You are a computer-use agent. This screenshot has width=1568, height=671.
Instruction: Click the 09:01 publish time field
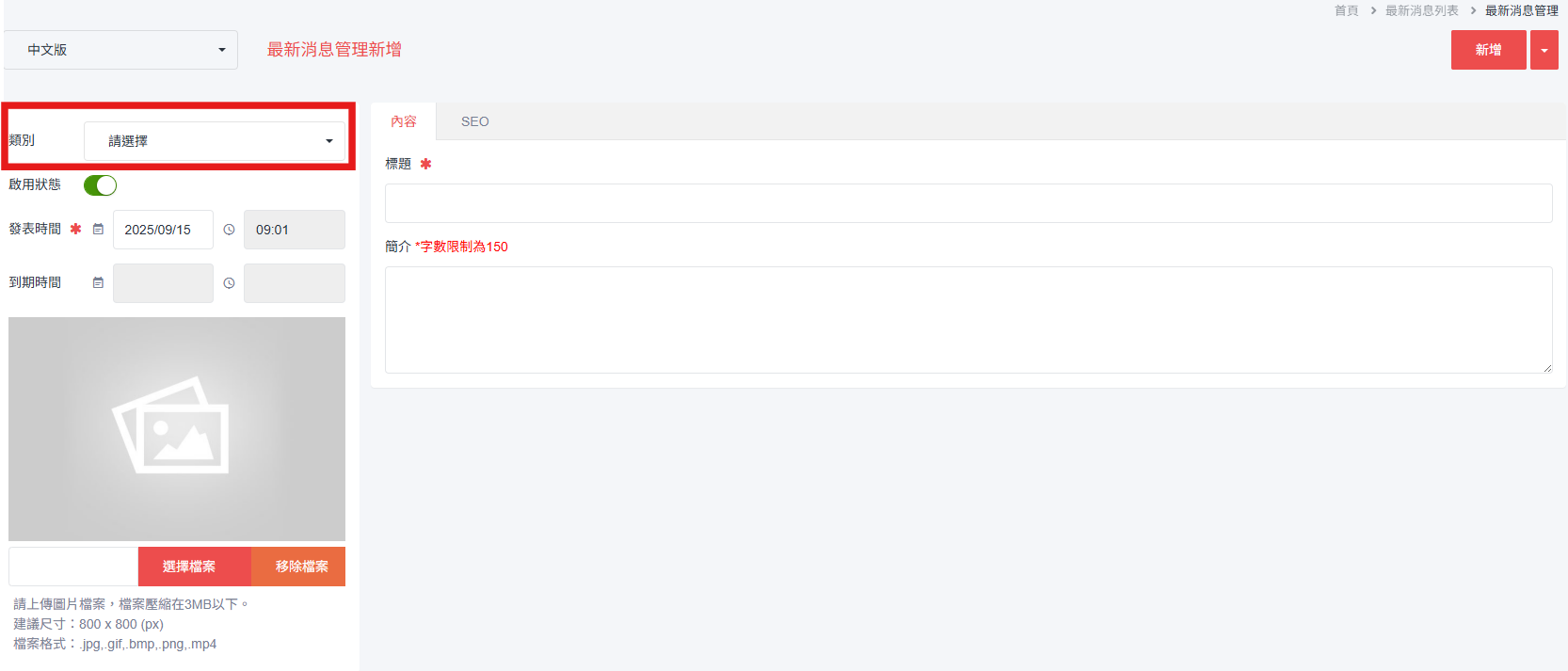pyautogui.click(x=295, y=230)
